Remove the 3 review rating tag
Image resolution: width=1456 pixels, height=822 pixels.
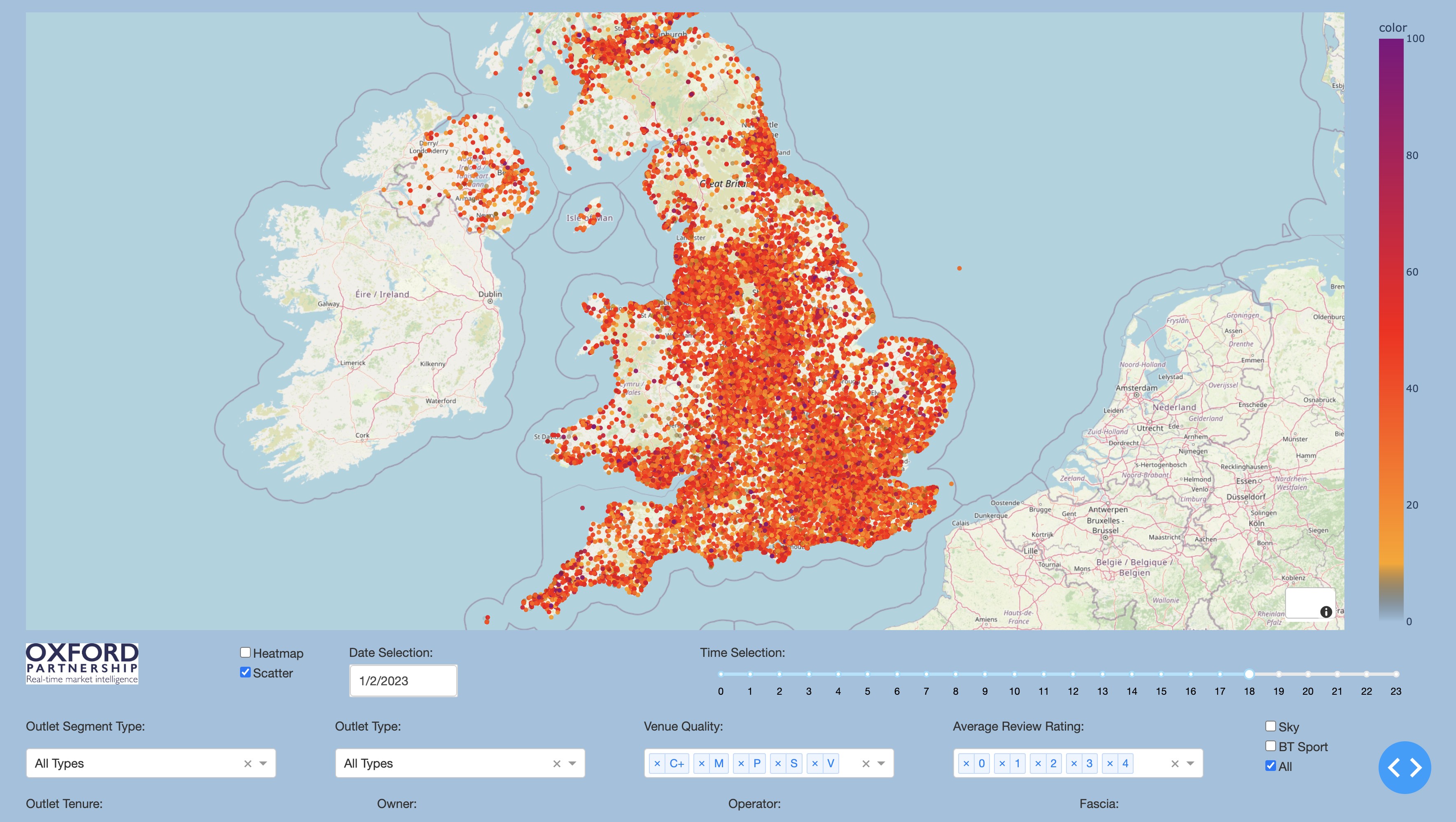(1074, 763)
